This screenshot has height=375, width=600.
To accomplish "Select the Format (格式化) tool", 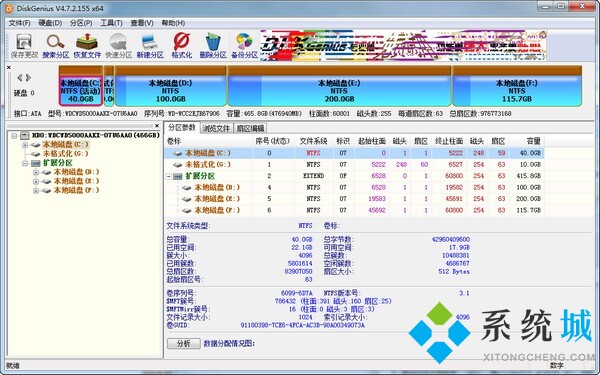I will 181,46.
